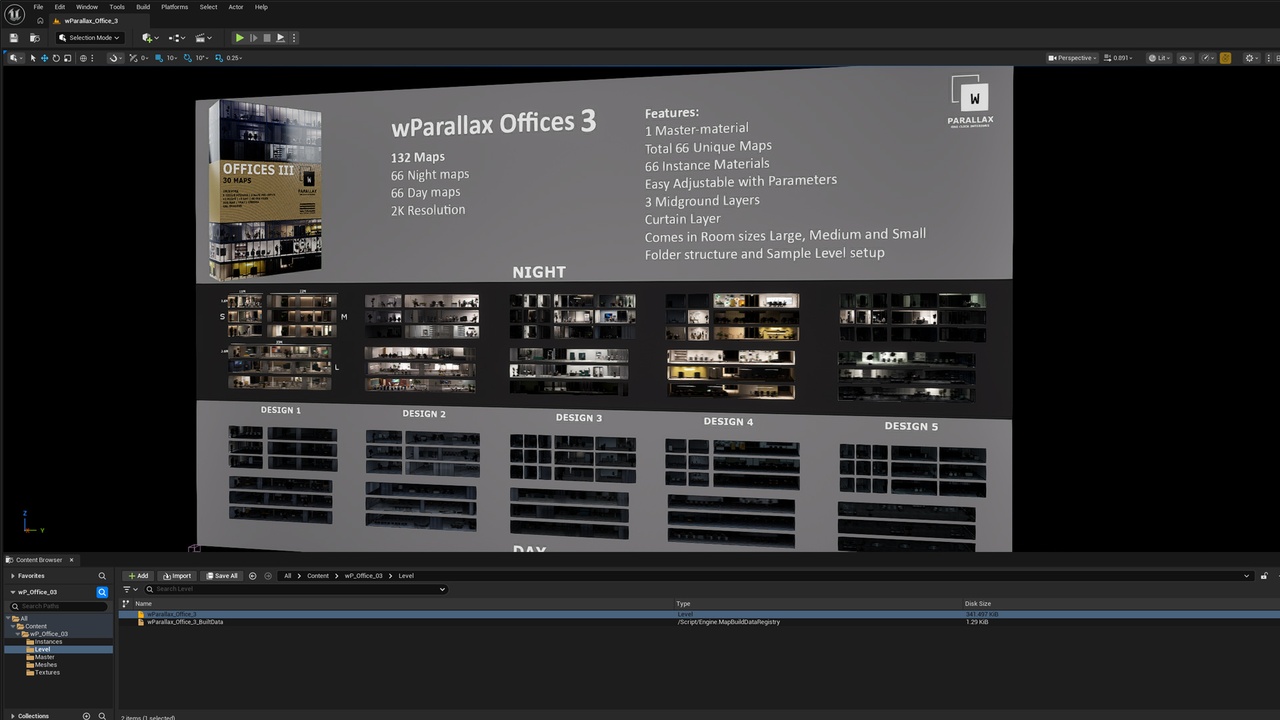Image resolution: width=1280 pixels, height=720 pixels.
Task: Open the Lit view mode dropdown
Action: (x=1160, y=58)
